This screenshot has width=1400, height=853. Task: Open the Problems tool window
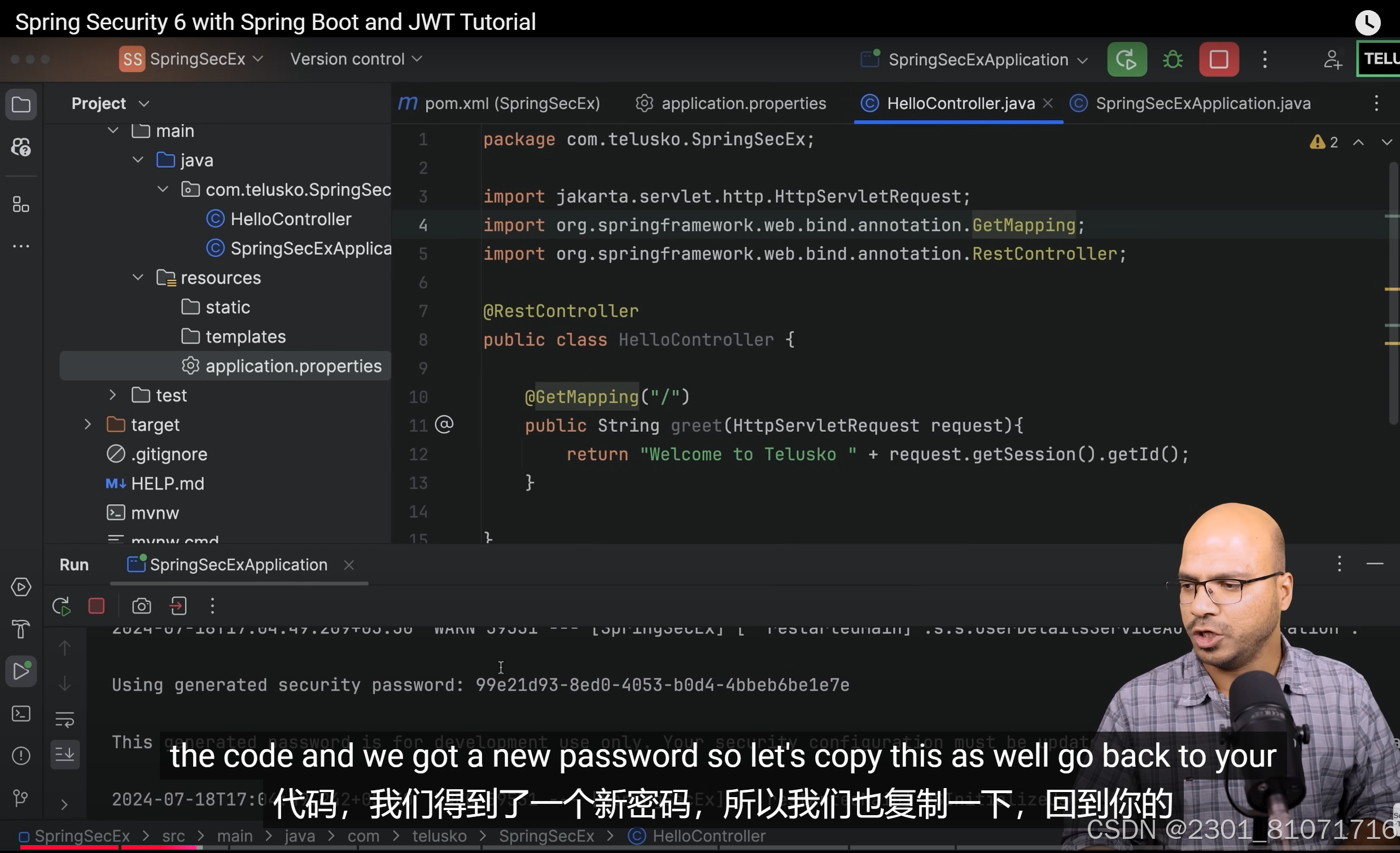(x=21, y=755)
